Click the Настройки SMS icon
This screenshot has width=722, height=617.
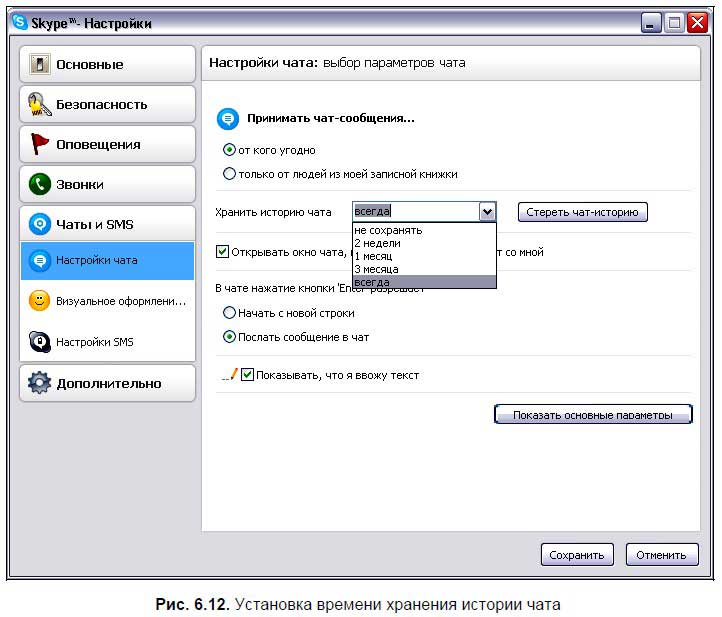coord(39,342)
